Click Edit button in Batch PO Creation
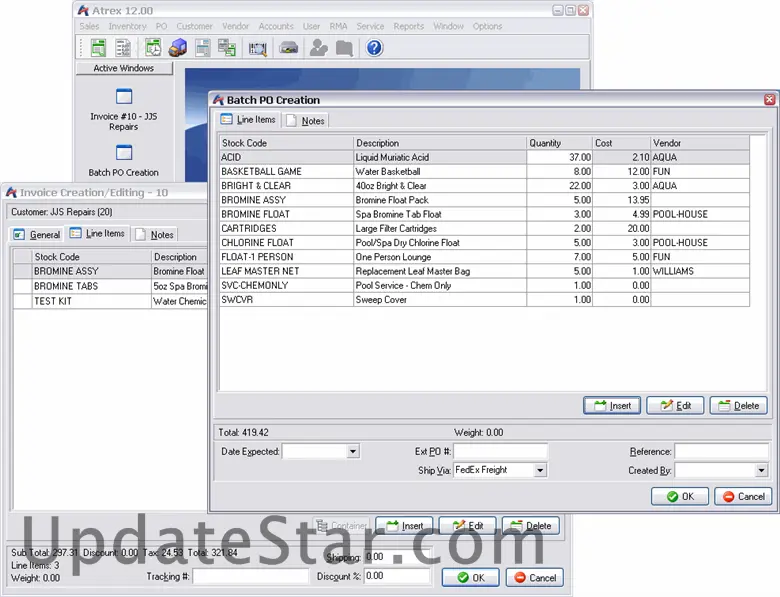 [675, 406]
